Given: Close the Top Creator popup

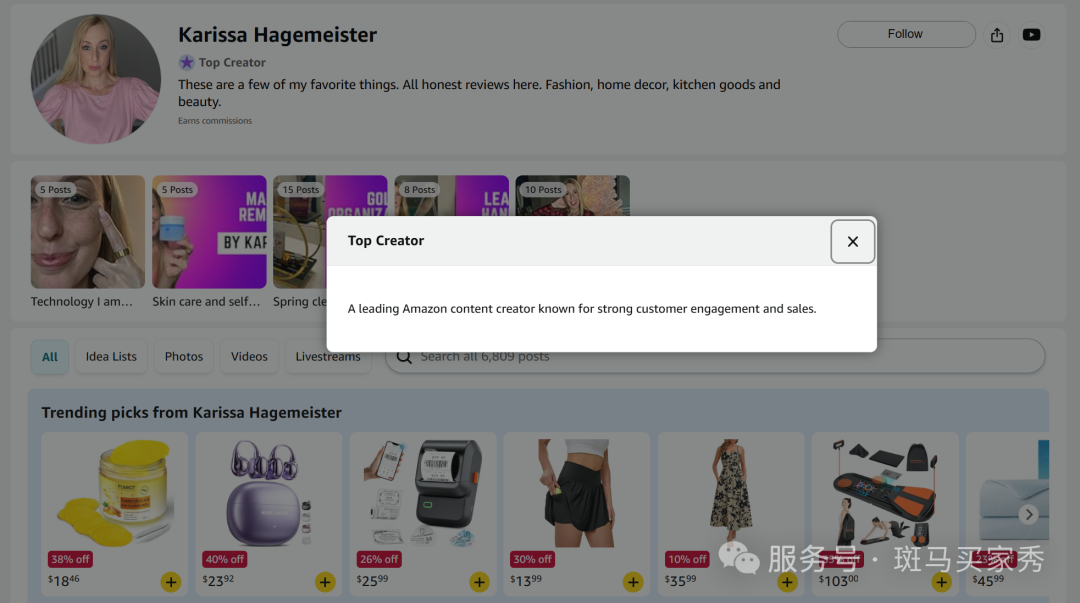Looking at the screenshot, I should (x=852, y=241).
